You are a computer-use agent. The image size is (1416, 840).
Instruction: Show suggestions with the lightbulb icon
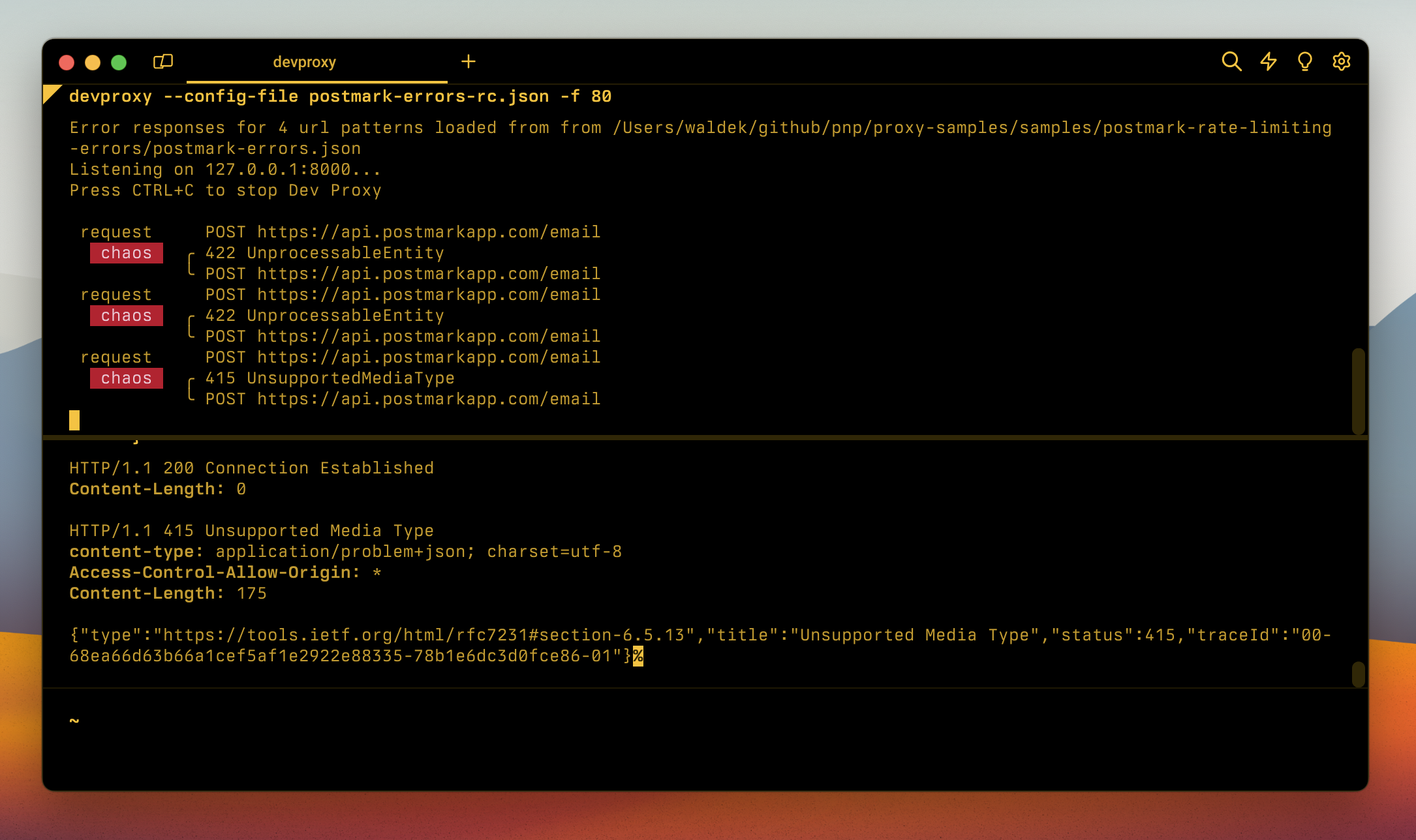[x=1305, y=61]
